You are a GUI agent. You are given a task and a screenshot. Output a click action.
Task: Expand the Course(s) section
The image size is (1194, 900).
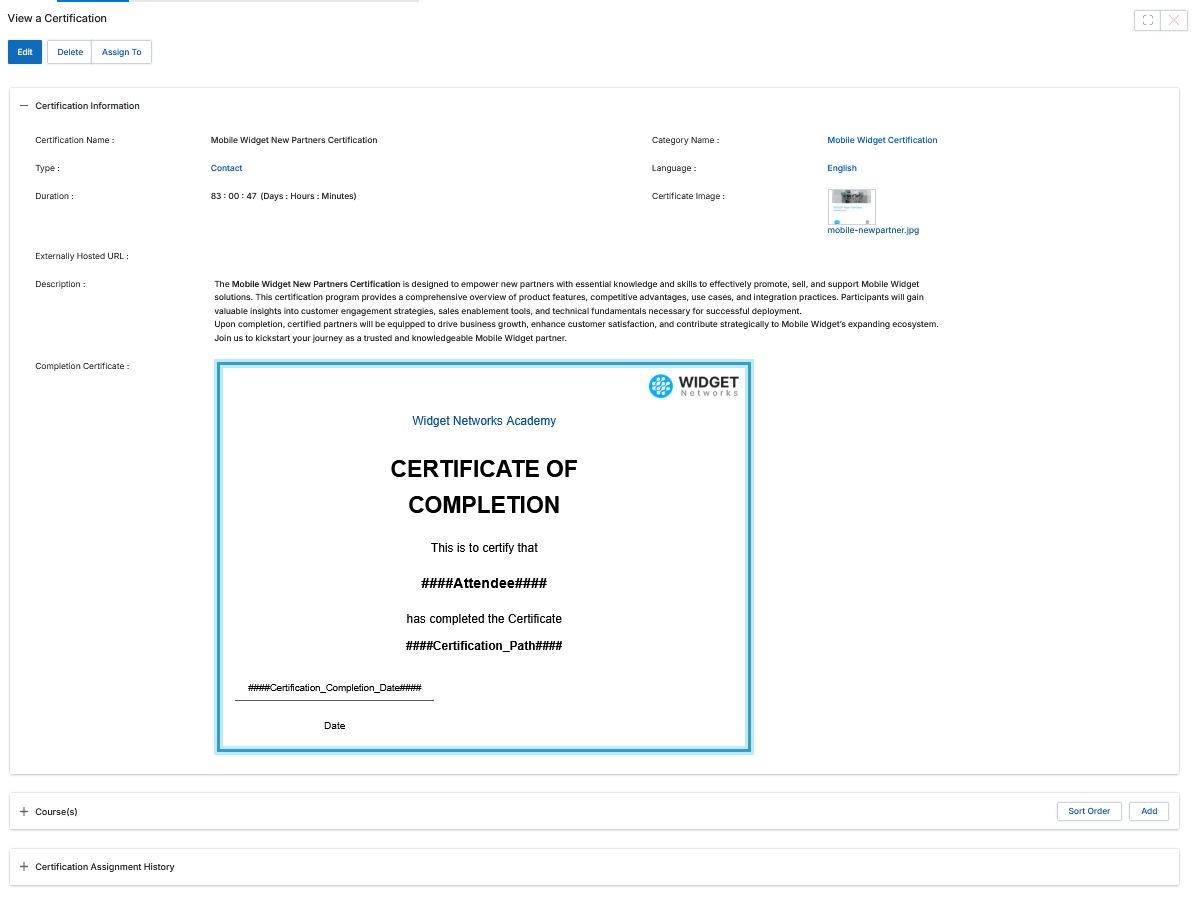[x=24, y=812]
